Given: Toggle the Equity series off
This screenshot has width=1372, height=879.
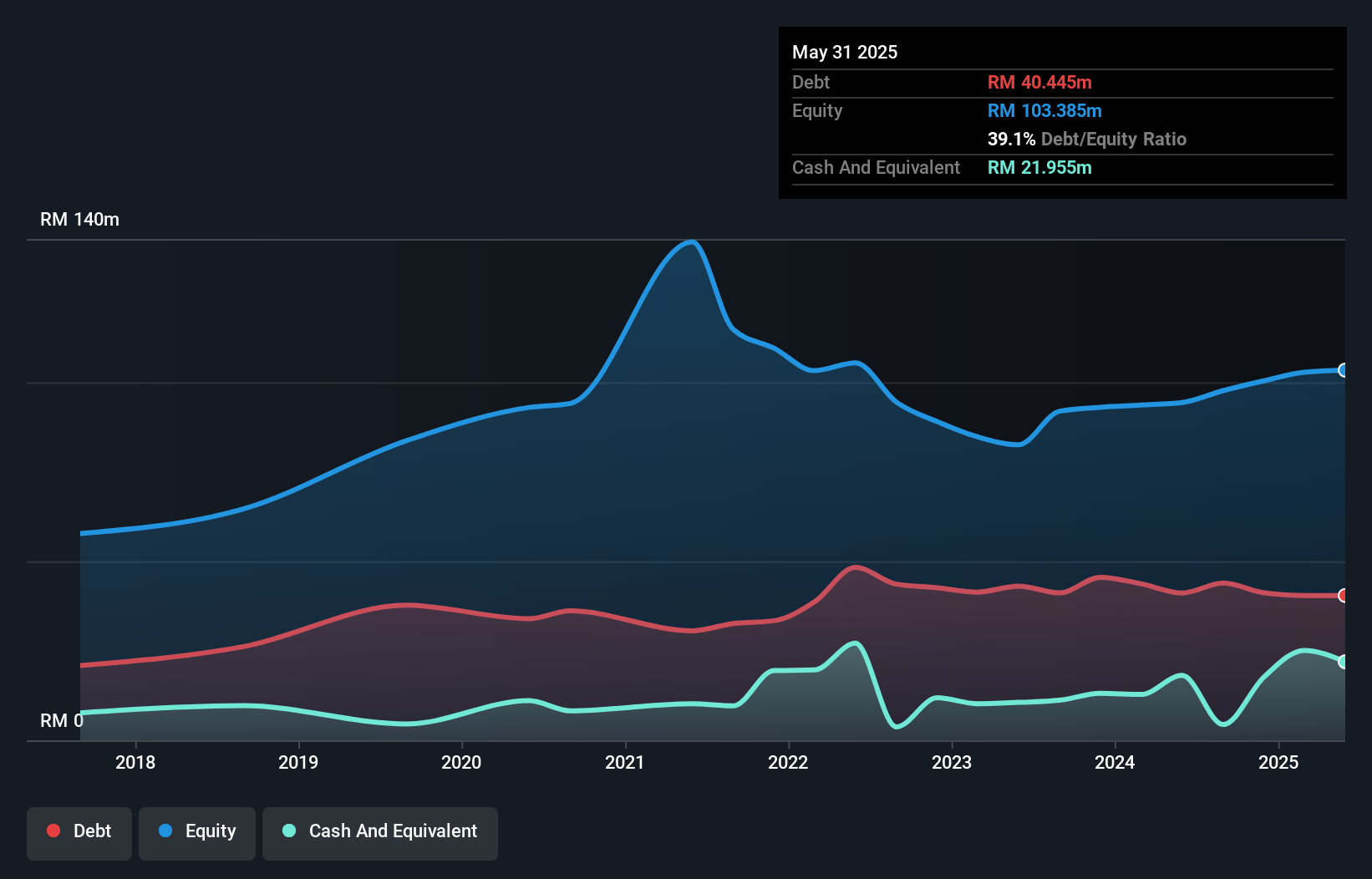Looking at the screenshot, I should (196, 832).
